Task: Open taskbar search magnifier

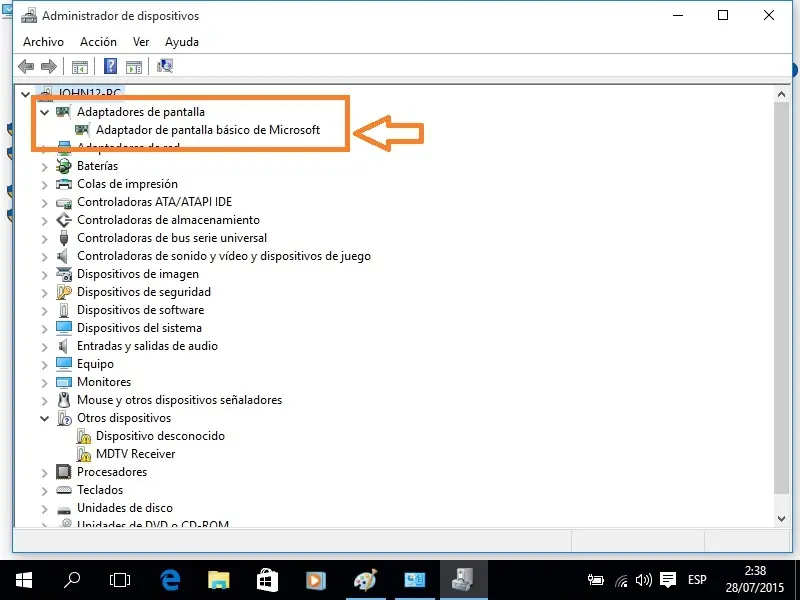Action: coord(72,580)
